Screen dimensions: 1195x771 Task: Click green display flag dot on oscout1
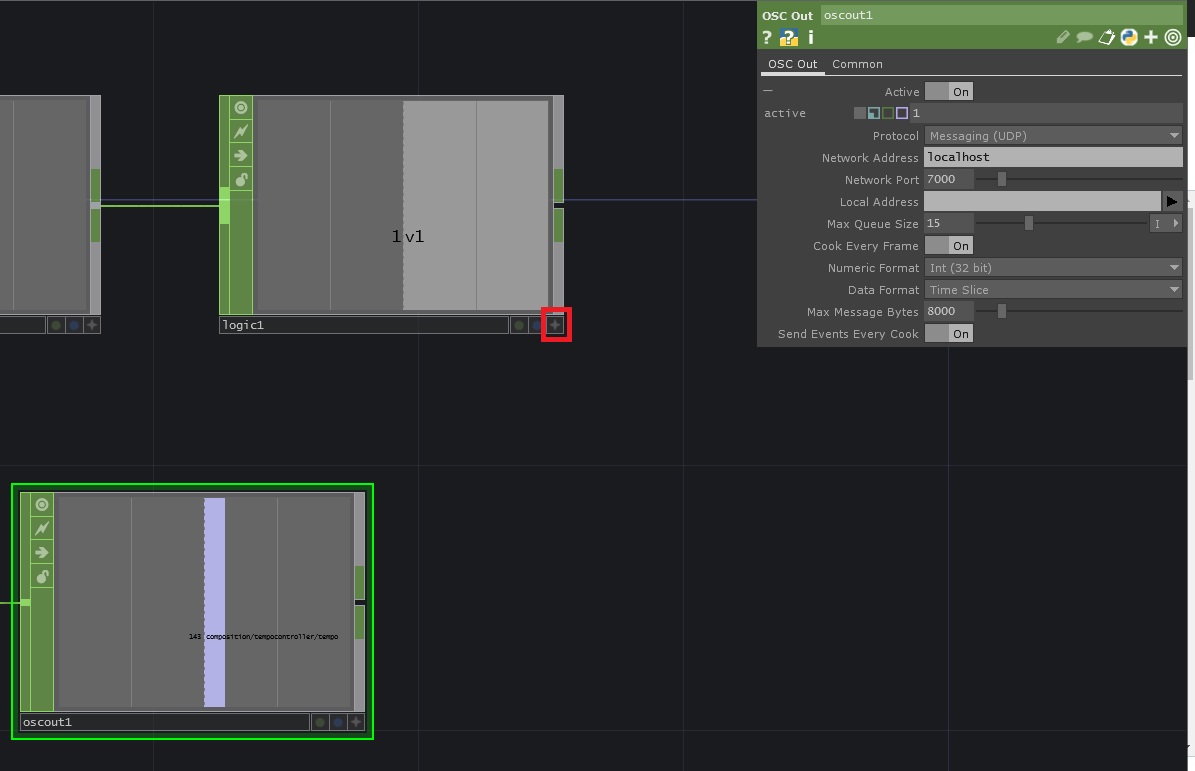(320, 722)
